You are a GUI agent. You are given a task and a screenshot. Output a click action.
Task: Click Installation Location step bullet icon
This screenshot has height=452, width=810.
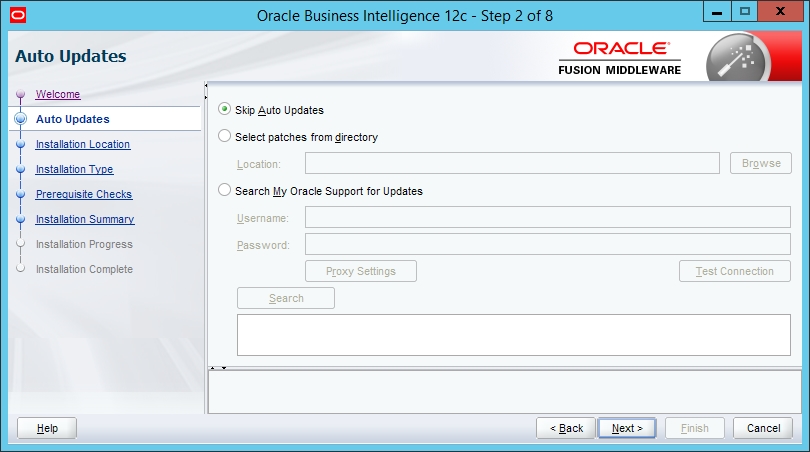tap(21, 144)
